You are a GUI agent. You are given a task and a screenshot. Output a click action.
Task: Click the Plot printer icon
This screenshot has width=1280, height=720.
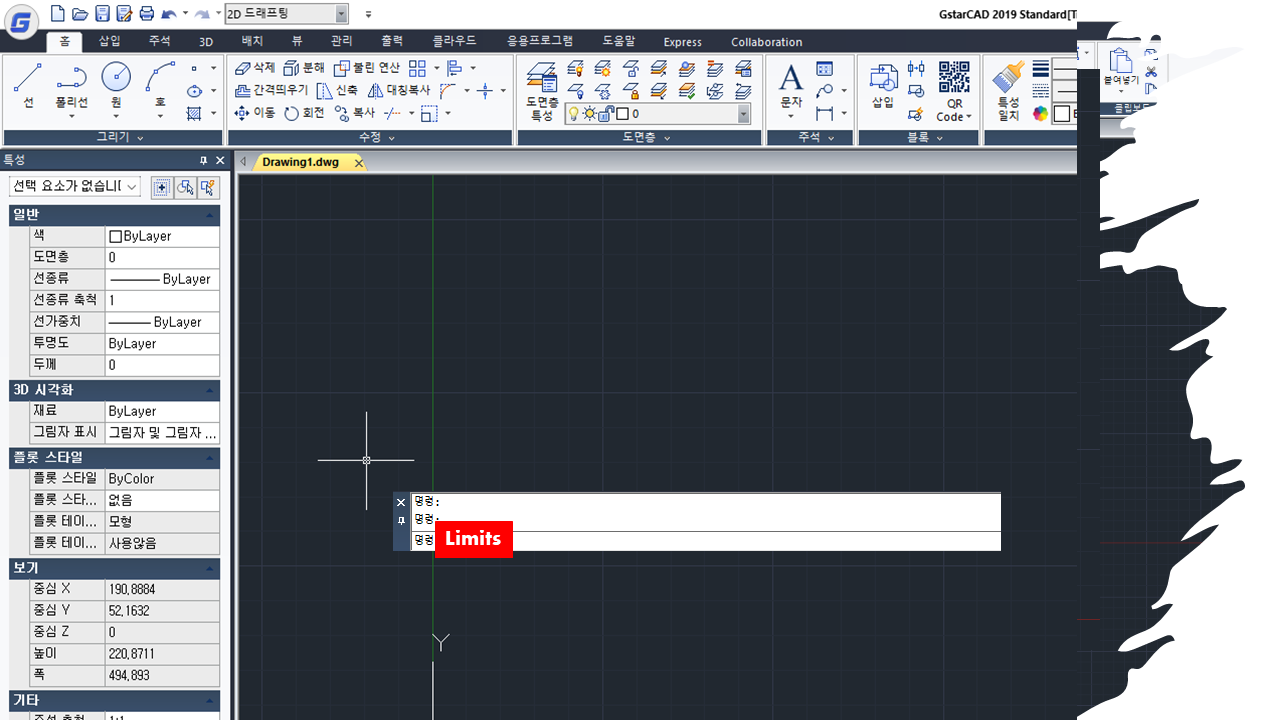147,14
